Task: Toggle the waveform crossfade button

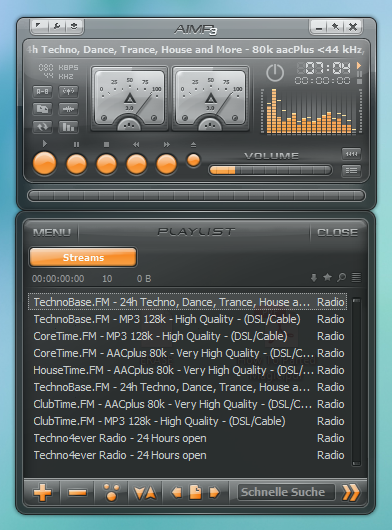Action: pyautogui.click(x=68, y=109)
